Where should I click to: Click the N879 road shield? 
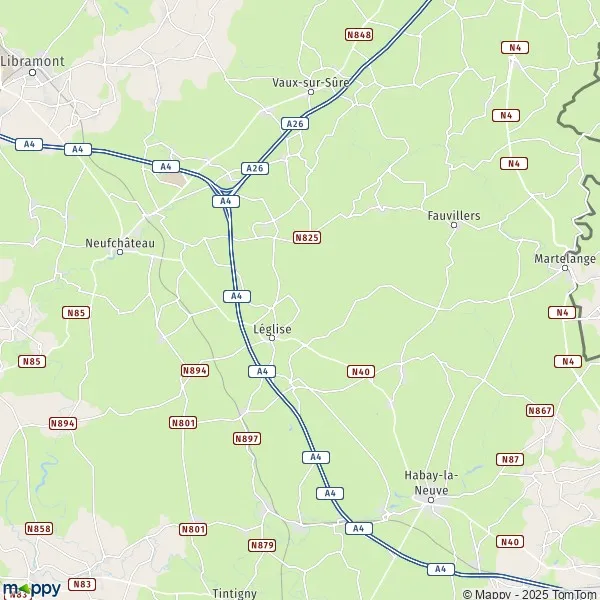coord(262,545)
